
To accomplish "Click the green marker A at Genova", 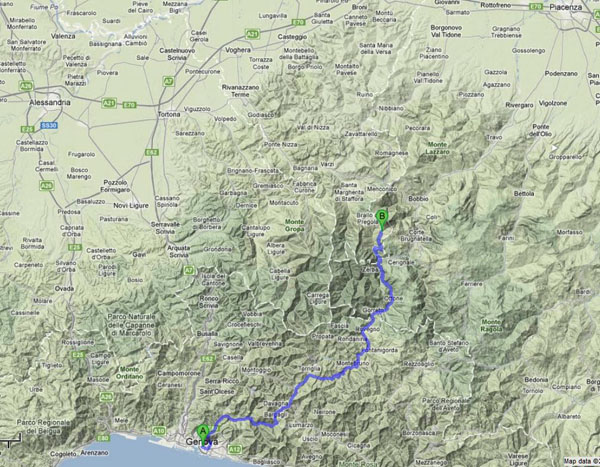I will pyautogui.click(x=203, y=431).
